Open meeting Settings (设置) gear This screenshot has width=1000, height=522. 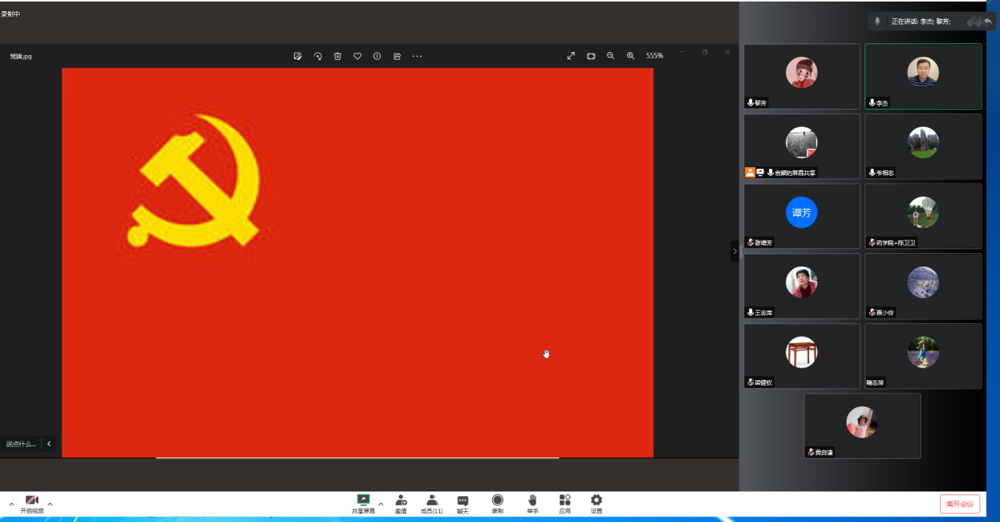tap(596, 501)
